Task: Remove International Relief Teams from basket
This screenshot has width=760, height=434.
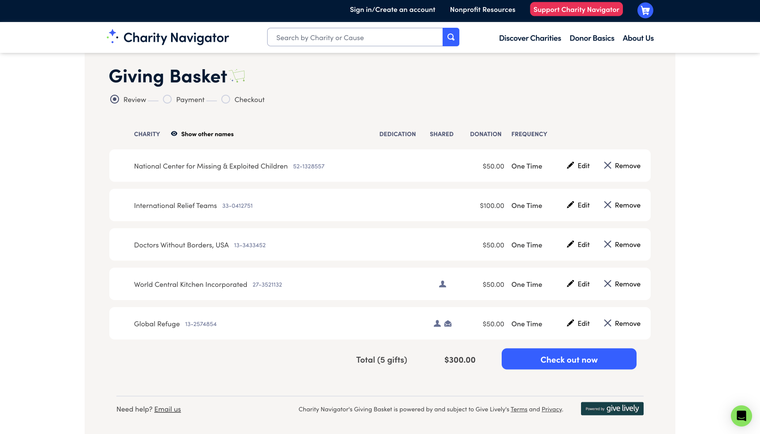Action: [622, 205]
